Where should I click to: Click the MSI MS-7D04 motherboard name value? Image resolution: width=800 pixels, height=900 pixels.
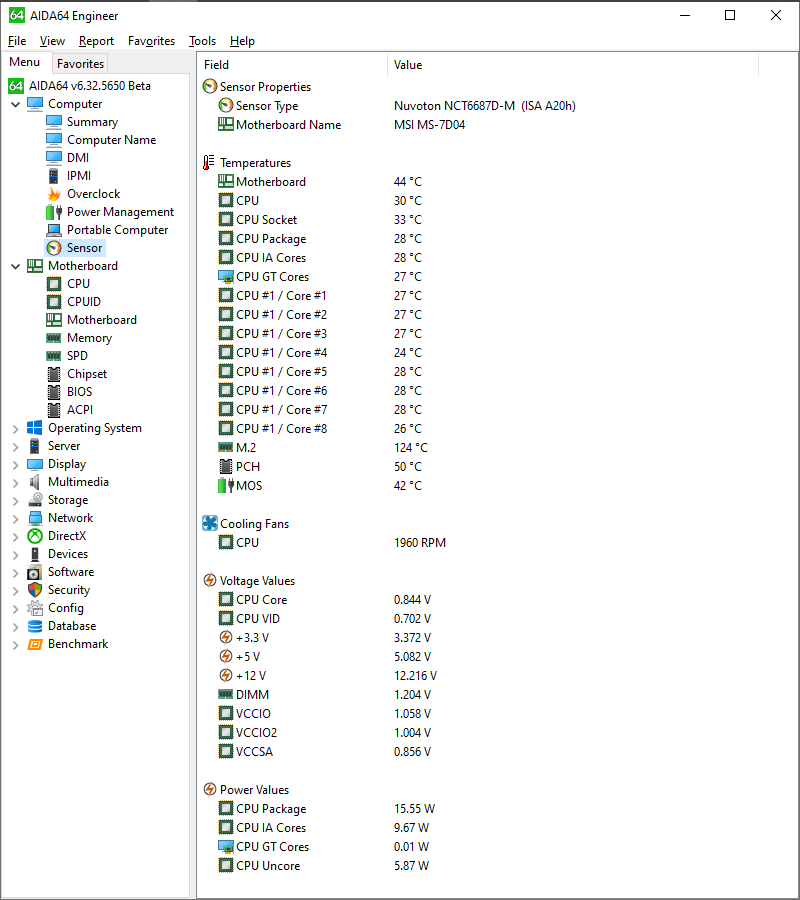point(429,125)
